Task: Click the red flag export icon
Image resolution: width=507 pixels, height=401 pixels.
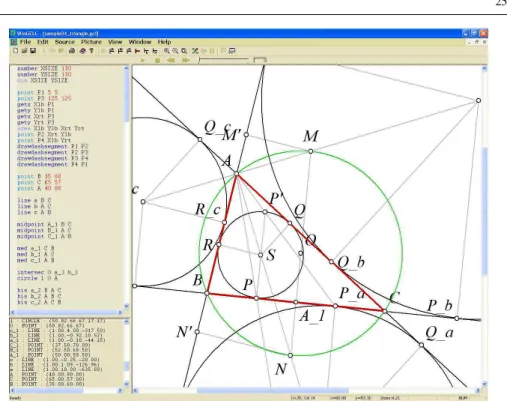Action: [x=137, y=51]
